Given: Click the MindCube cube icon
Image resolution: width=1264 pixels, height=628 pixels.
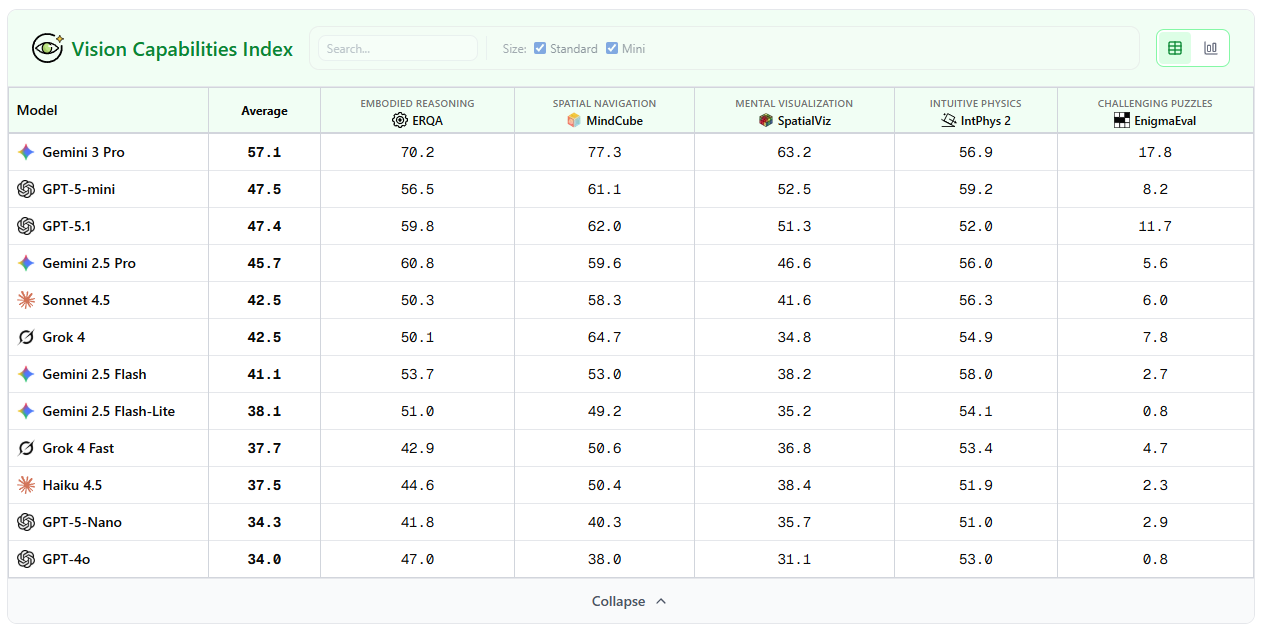Looking at the screenshot, I should point(574,121).
